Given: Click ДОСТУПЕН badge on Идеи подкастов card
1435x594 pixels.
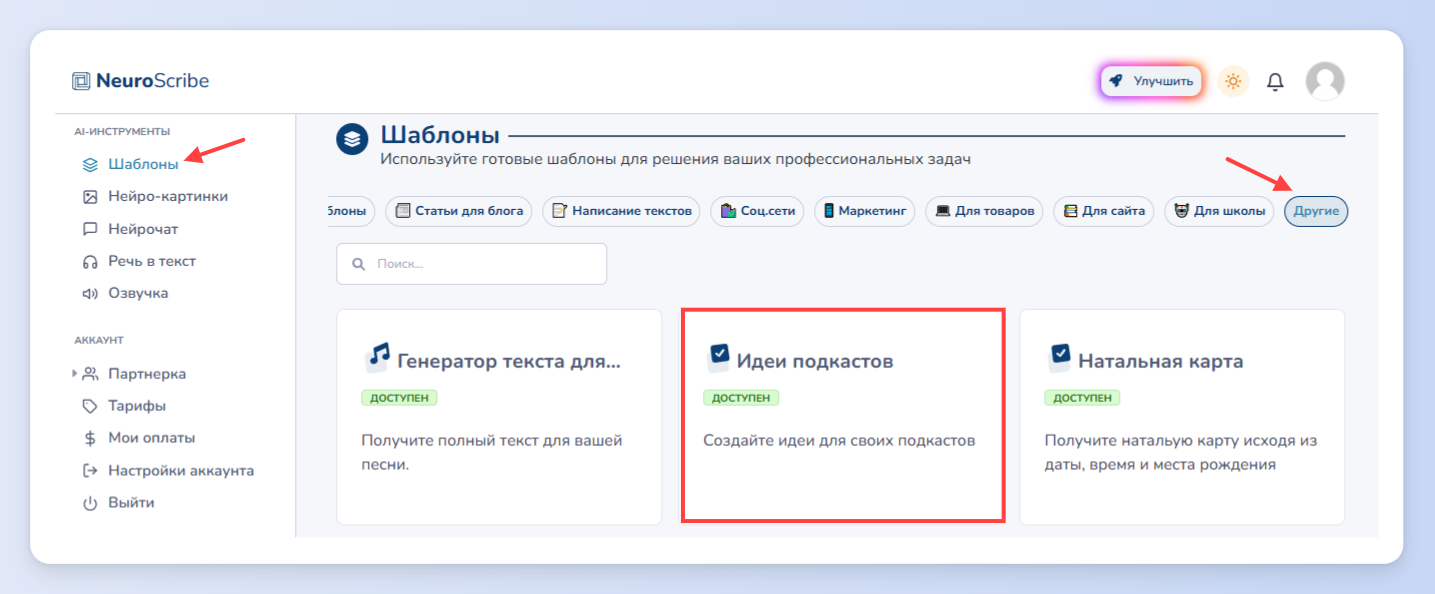Looking at the screenshot, I should tap(741, 398).
